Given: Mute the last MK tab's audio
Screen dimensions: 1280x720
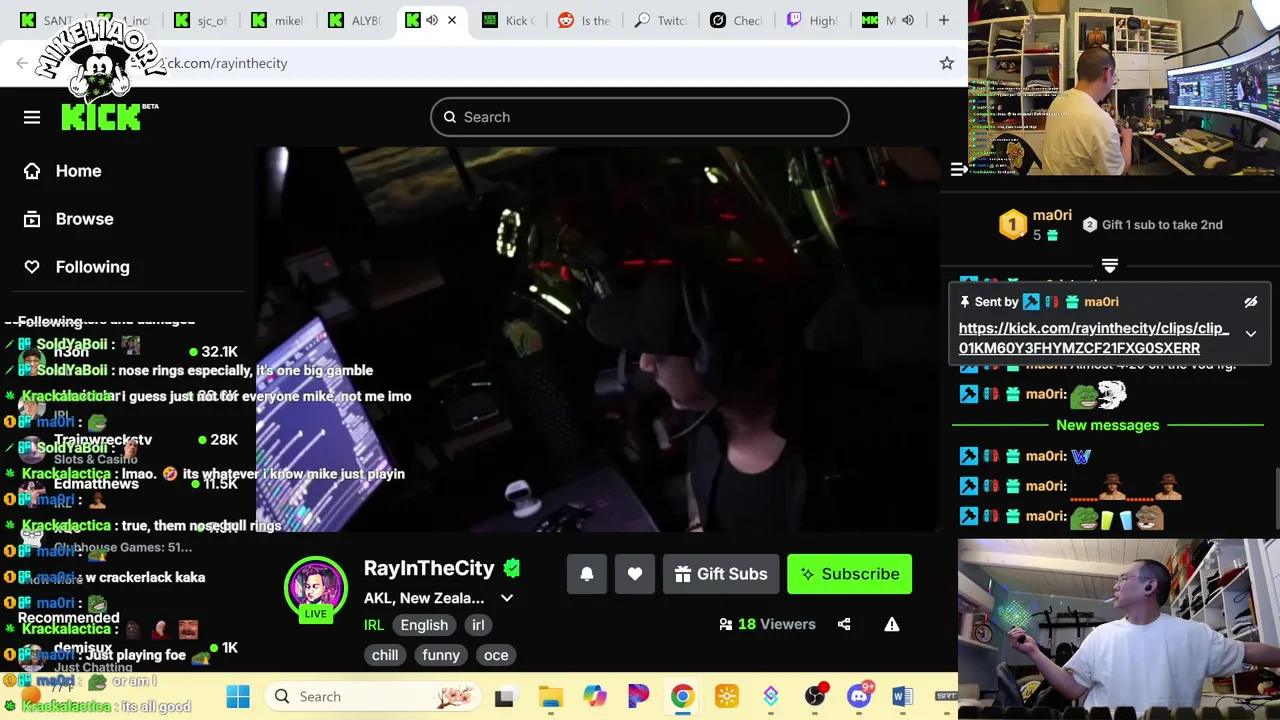Looking at the screenshot, I should [x=908, y=20].
